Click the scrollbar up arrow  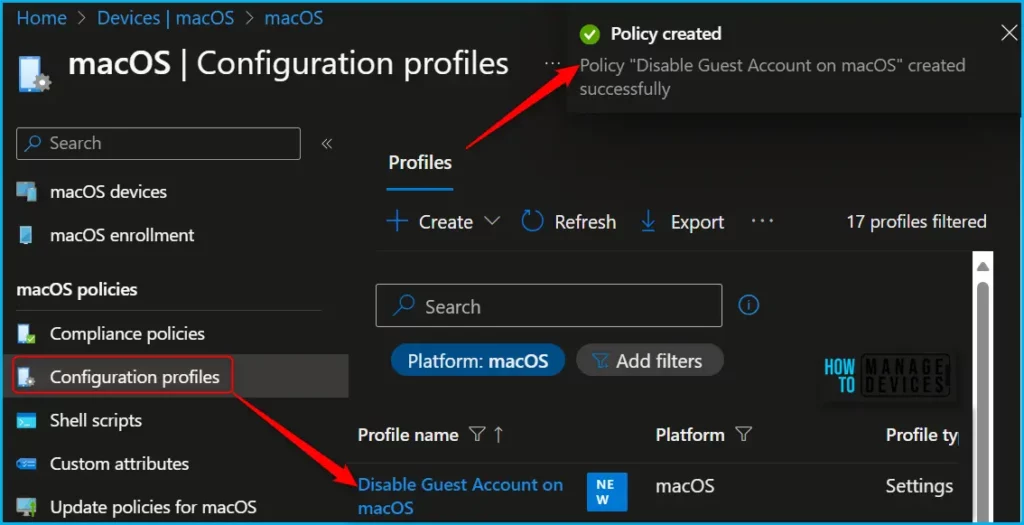coord(983,266)
